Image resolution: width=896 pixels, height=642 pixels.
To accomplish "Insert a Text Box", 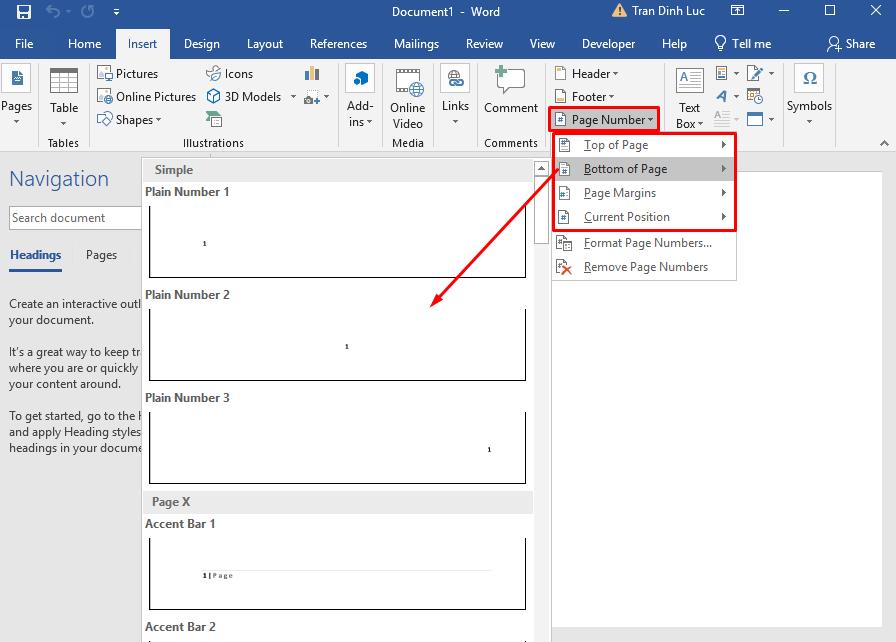I will pos(689,98).
